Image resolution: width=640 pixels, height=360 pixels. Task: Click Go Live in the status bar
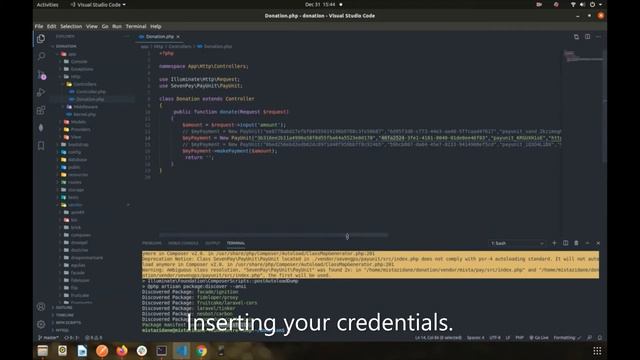point(539,338)
